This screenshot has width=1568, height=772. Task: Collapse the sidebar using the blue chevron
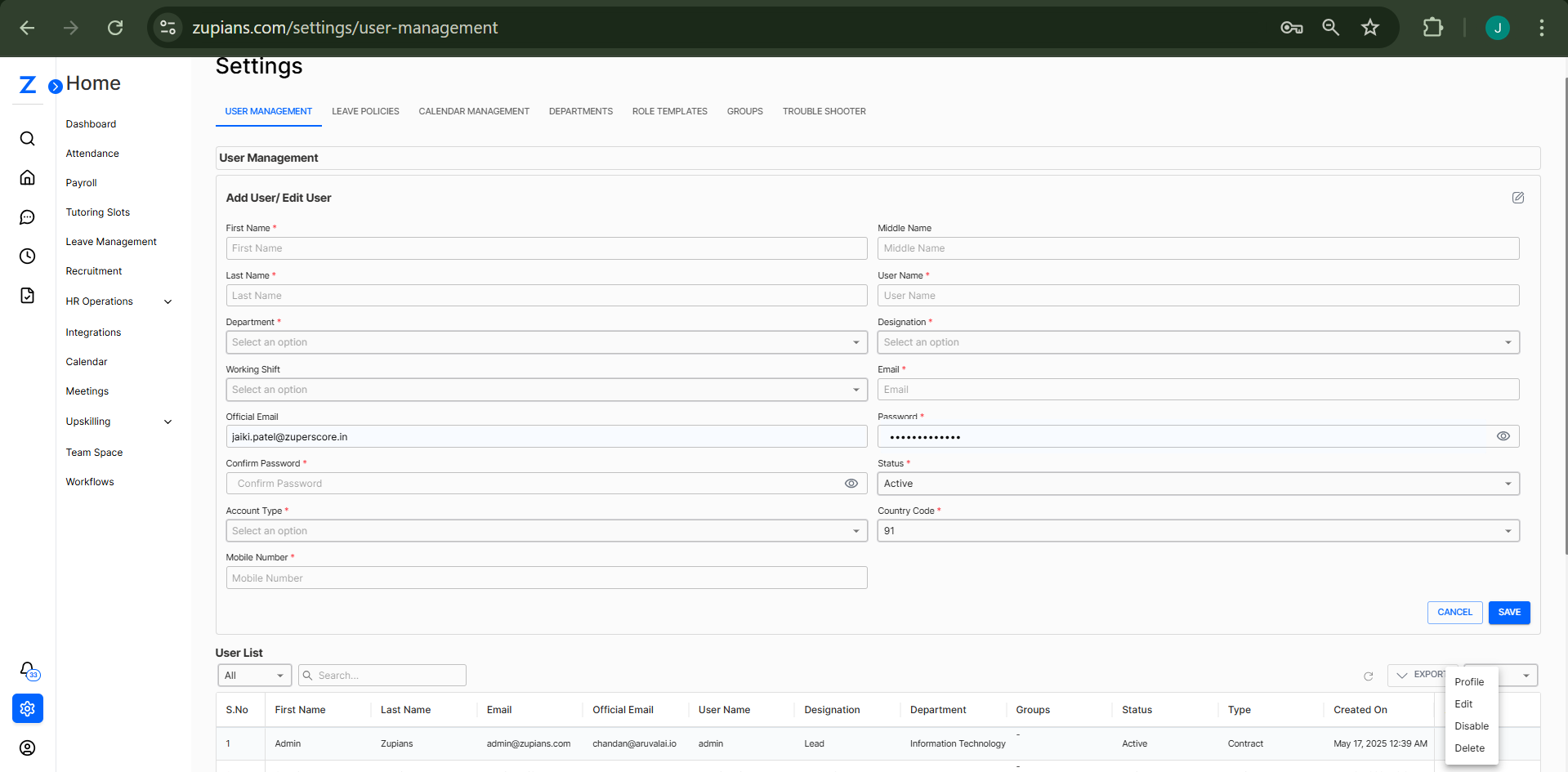55,85
